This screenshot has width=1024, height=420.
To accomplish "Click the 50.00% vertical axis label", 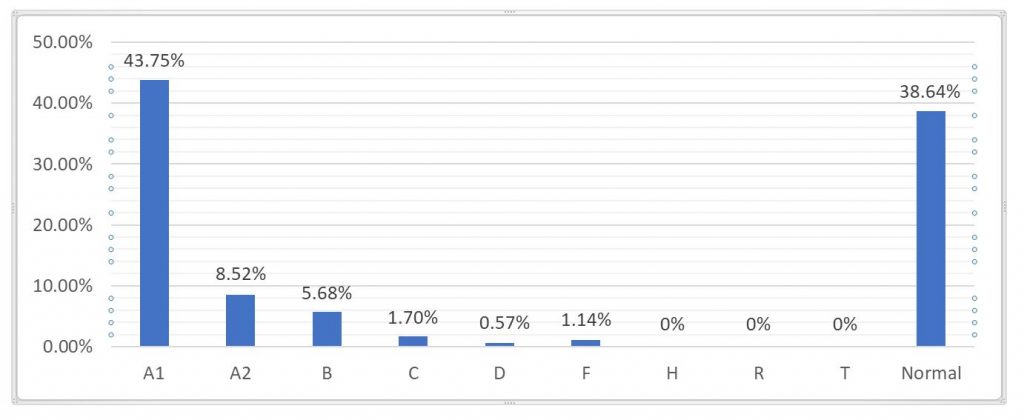I will [x=63, y=42].
